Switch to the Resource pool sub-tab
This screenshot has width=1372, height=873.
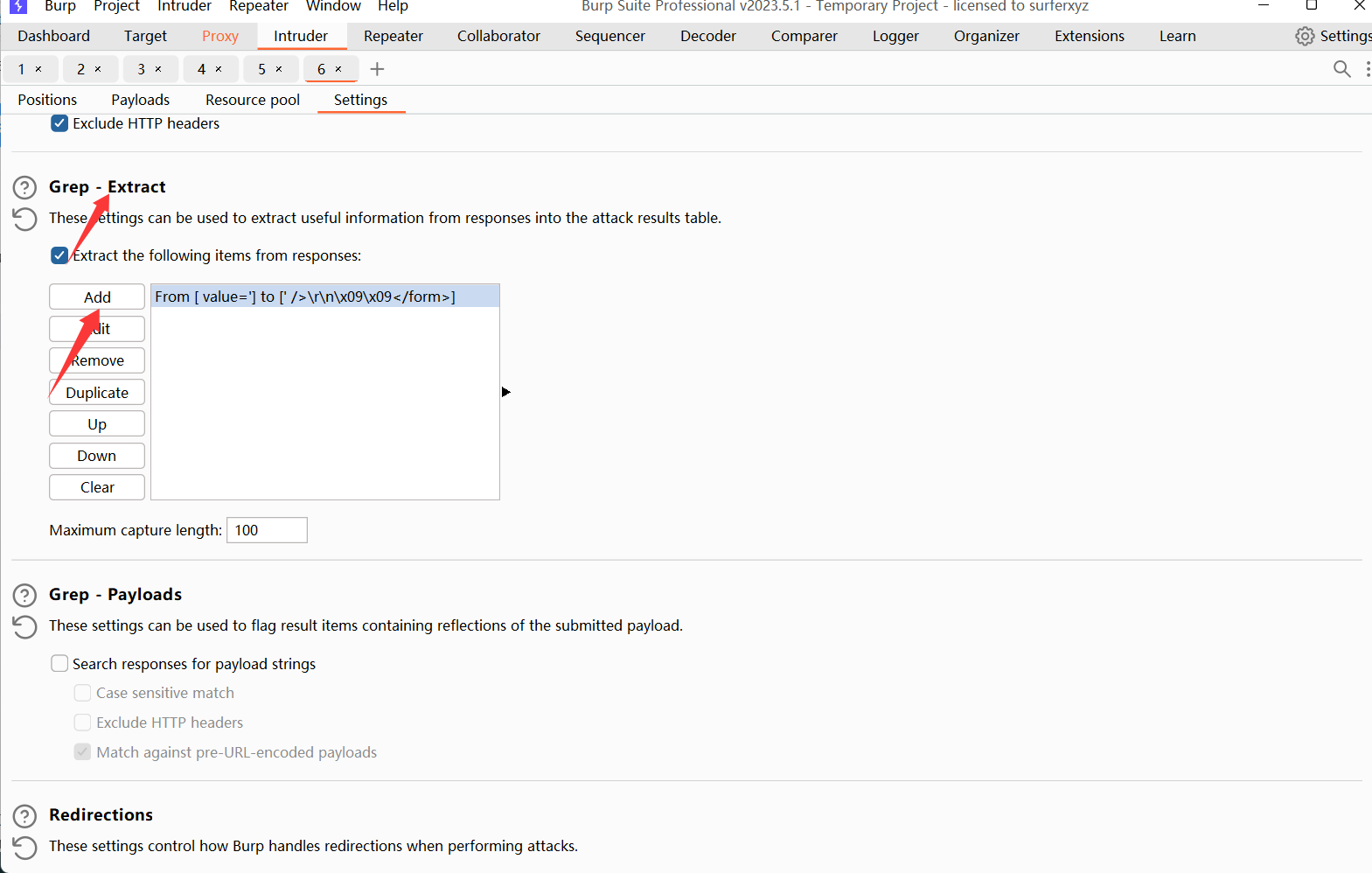[x=253, y=100]
